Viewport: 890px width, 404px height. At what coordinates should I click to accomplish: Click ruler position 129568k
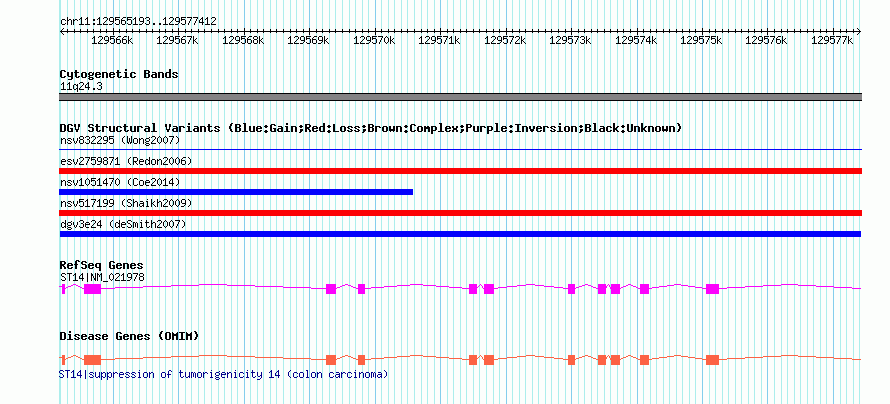243,40
